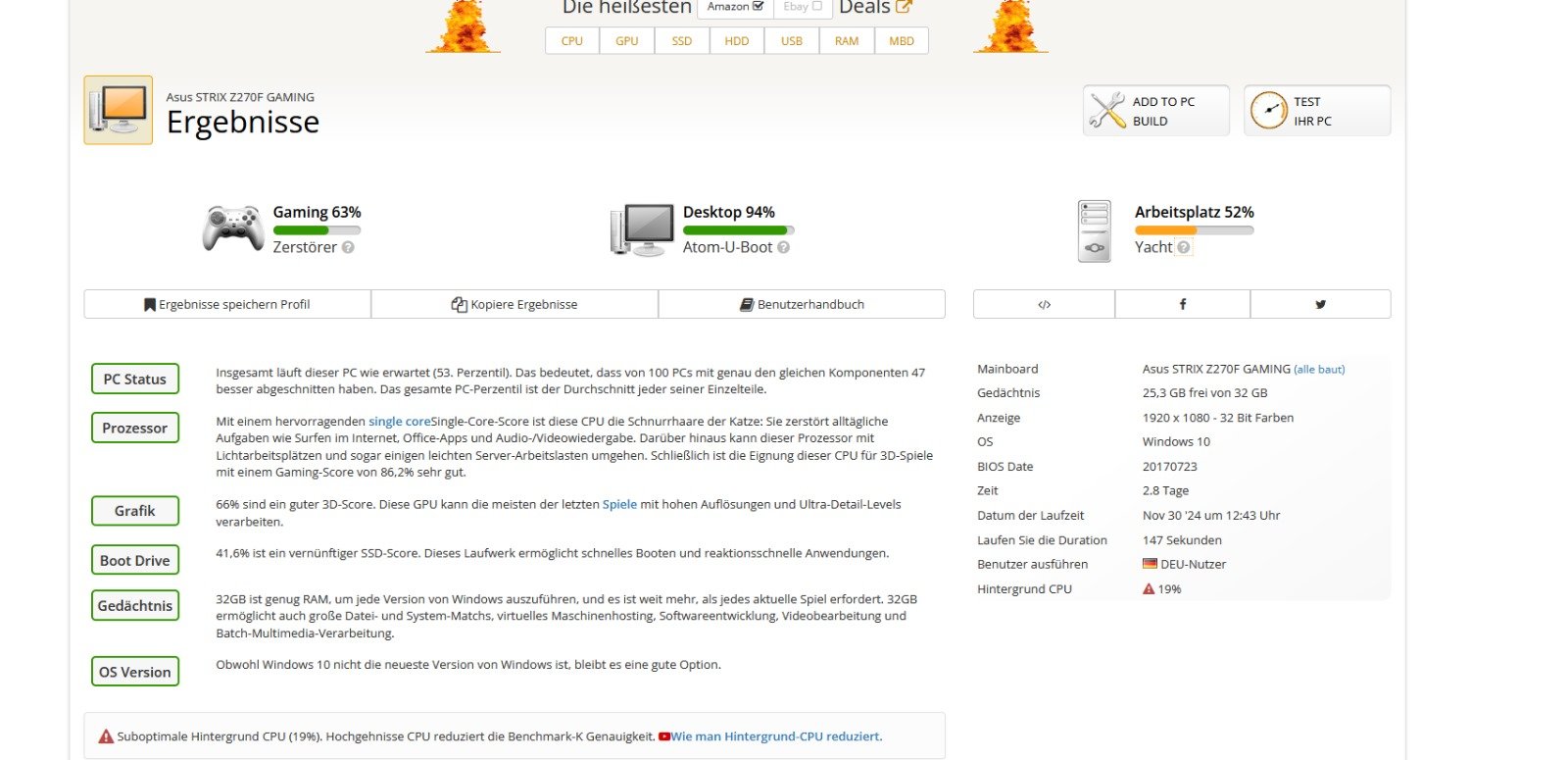The height and width of the screenshot is (760, 1568).
Task: Open the alle baut link
Action: tap(1319, 370)
